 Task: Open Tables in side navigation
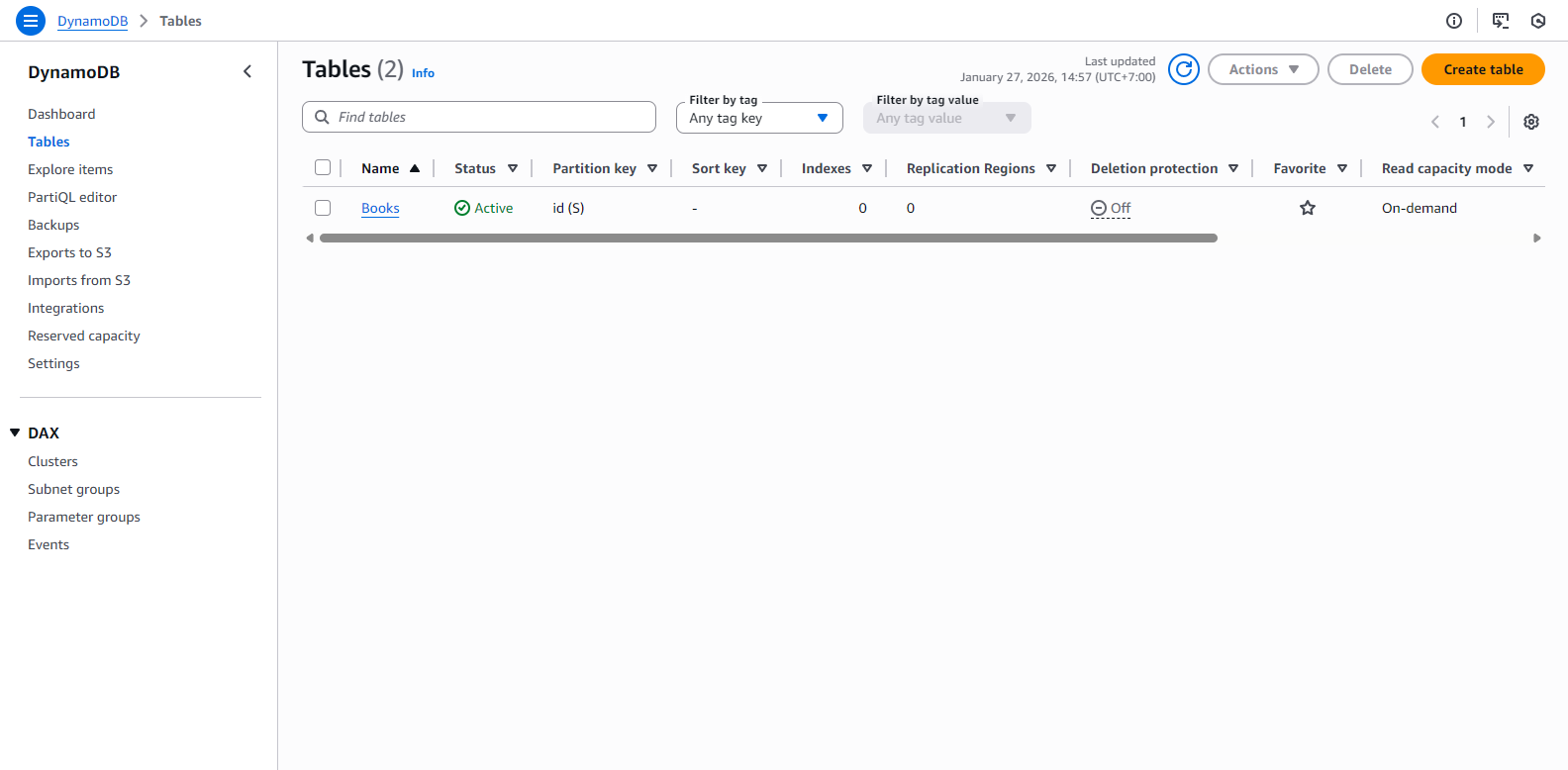pos(49,142)
